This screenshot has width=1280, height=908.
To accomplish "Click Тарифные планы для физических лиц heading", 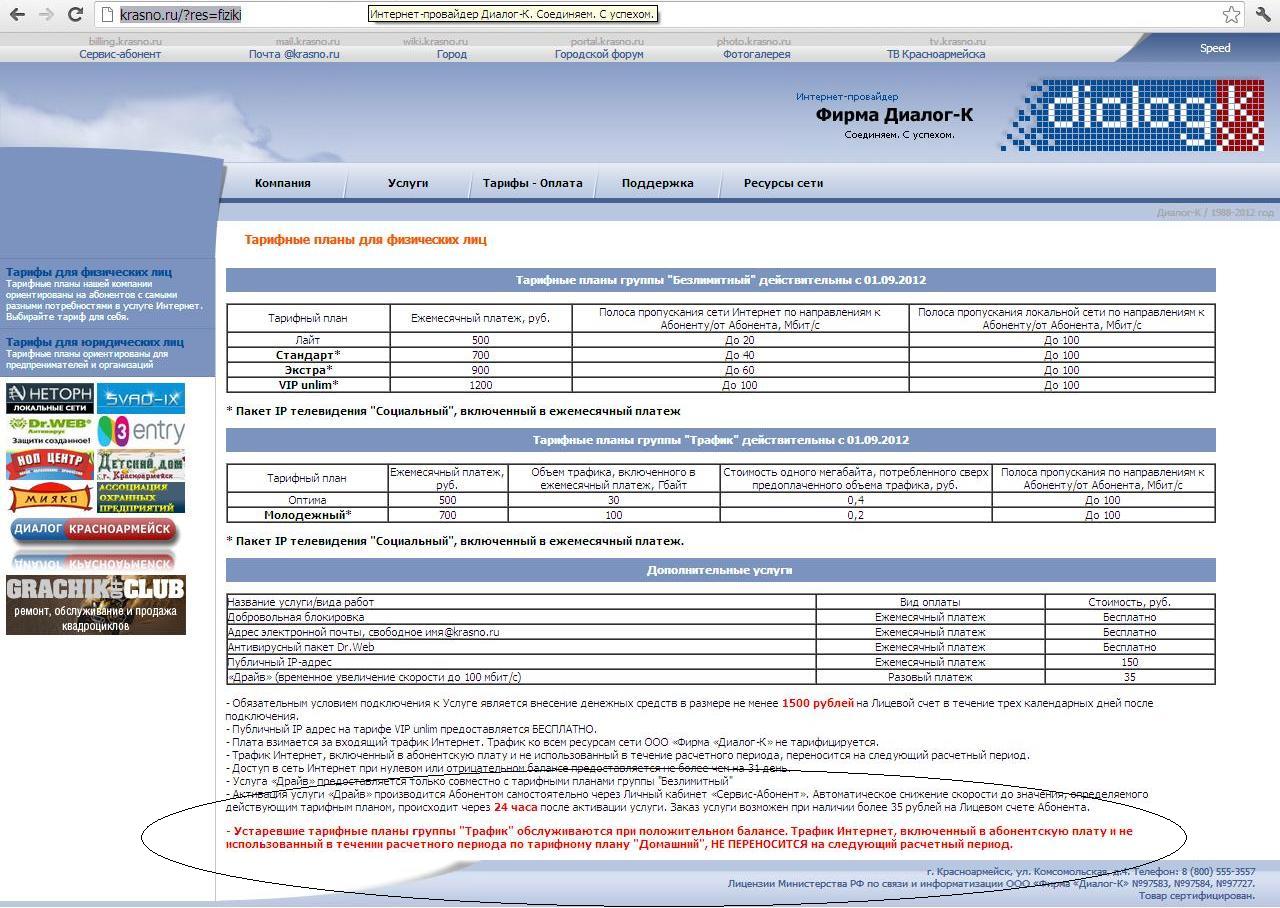I will [365, 240].
